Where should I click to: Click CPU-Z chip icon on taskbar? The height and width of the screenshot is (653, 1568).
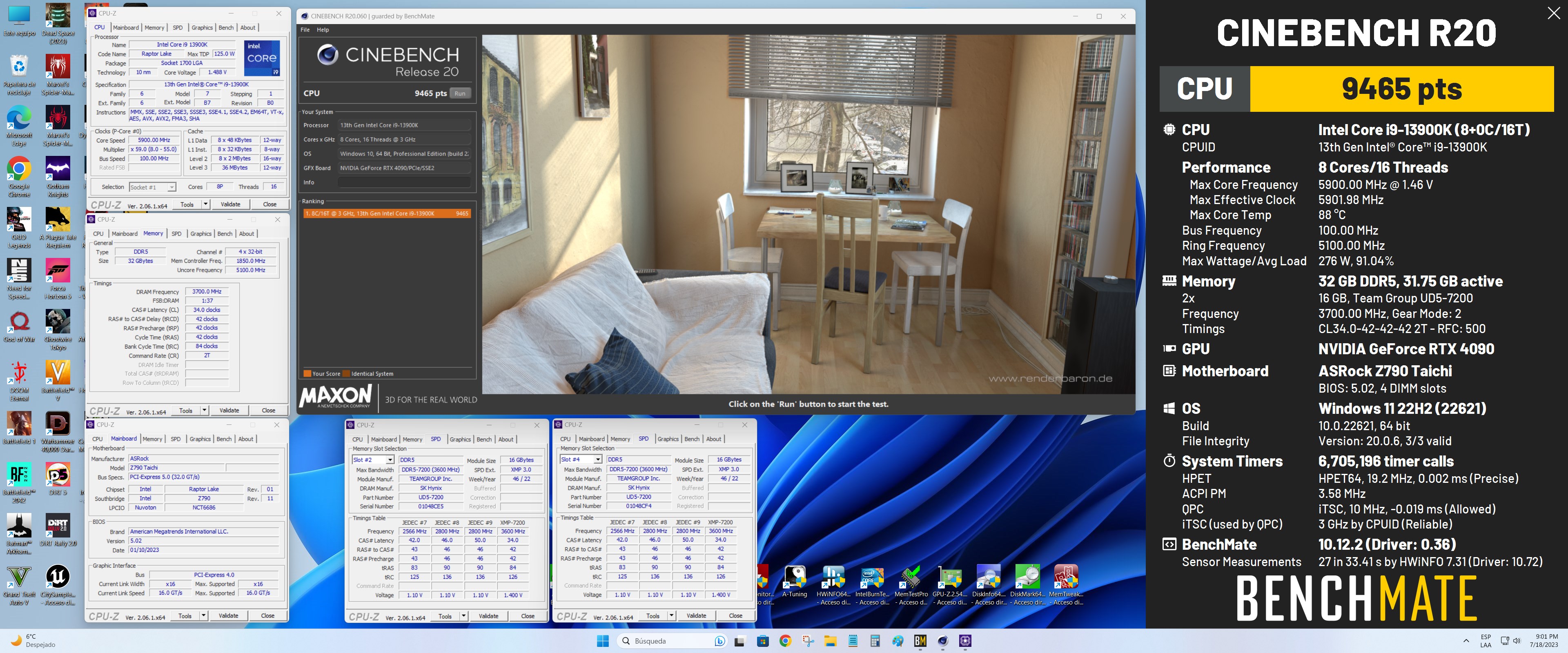(965, 641)
